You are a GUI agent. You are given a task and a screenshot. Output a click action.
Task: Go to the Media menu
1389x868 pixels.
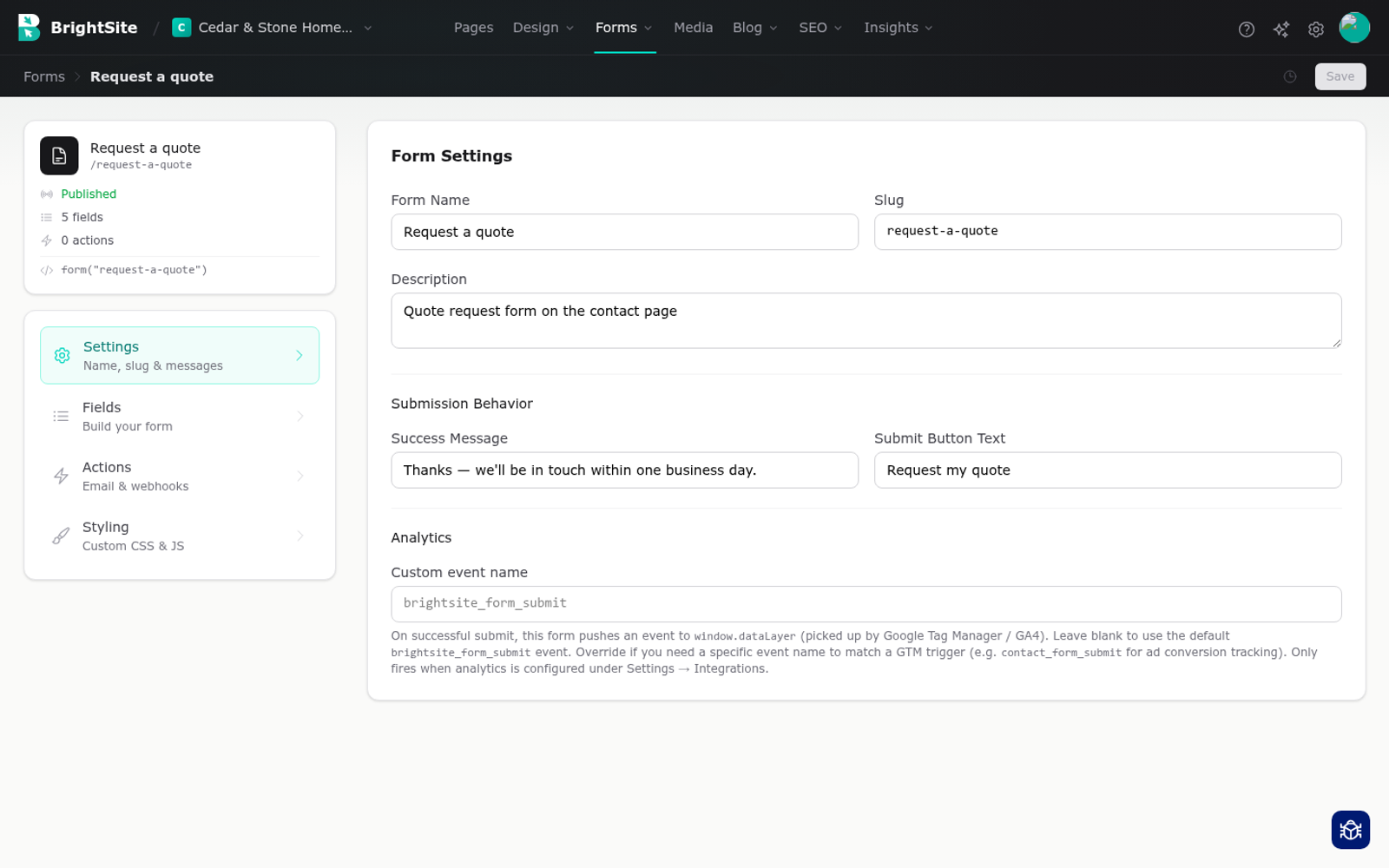(693, 28)
